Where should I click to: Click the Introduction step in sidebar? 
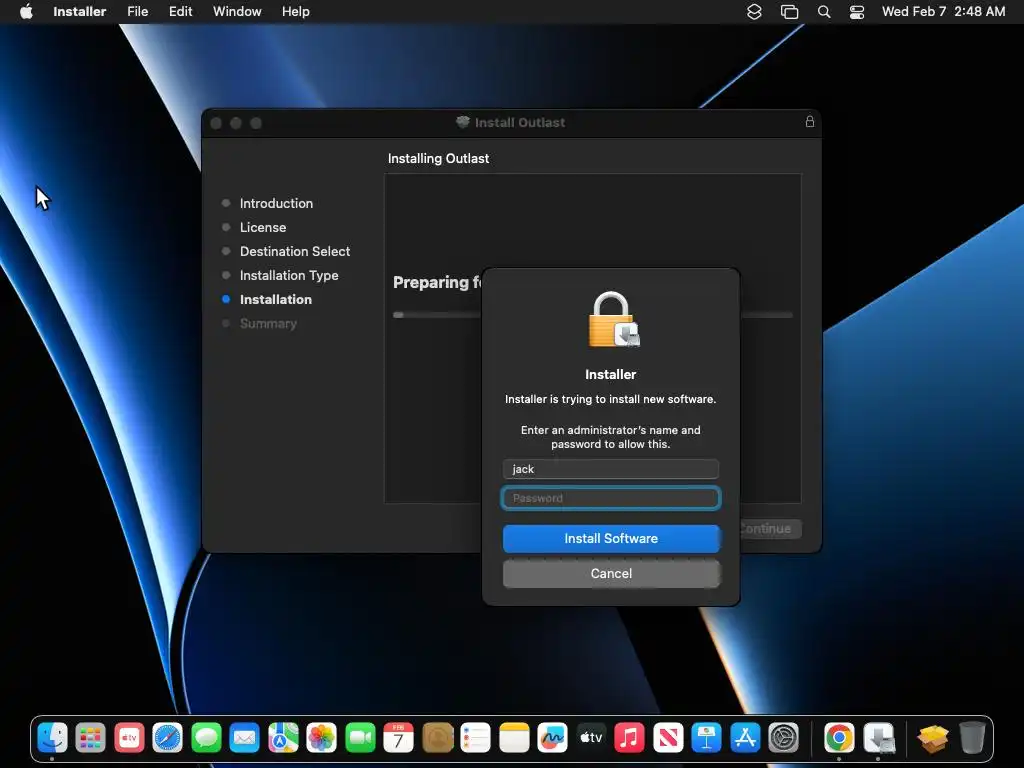[x=276, y=203]
